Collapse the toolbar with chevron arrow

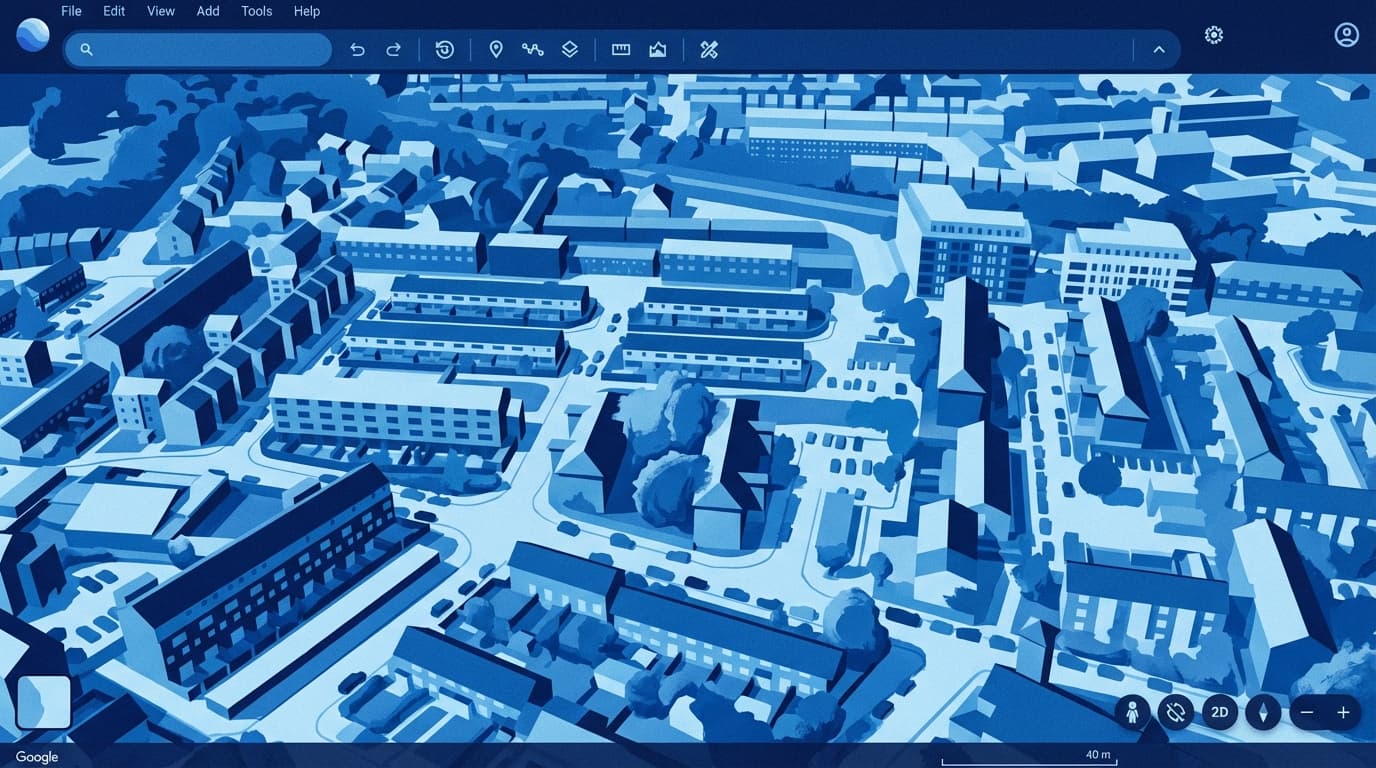(1159, 50)
